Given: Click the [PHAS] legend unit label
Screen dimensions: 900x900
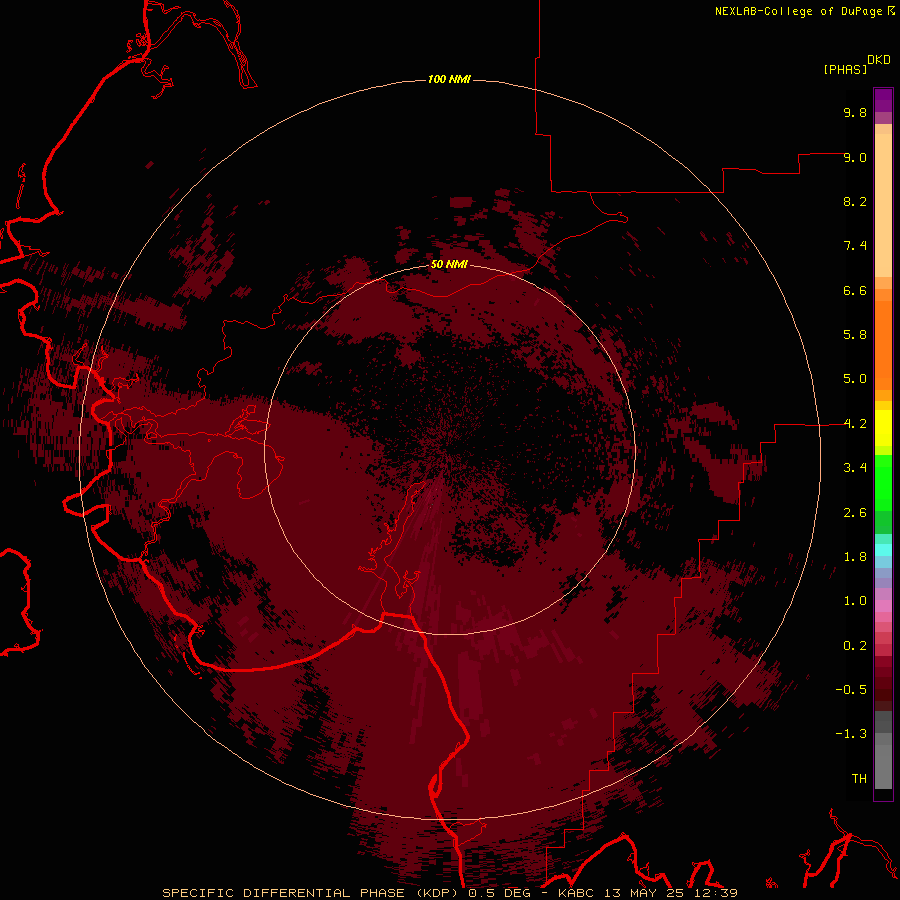Looking at the screenshot, I should (845, 70).
